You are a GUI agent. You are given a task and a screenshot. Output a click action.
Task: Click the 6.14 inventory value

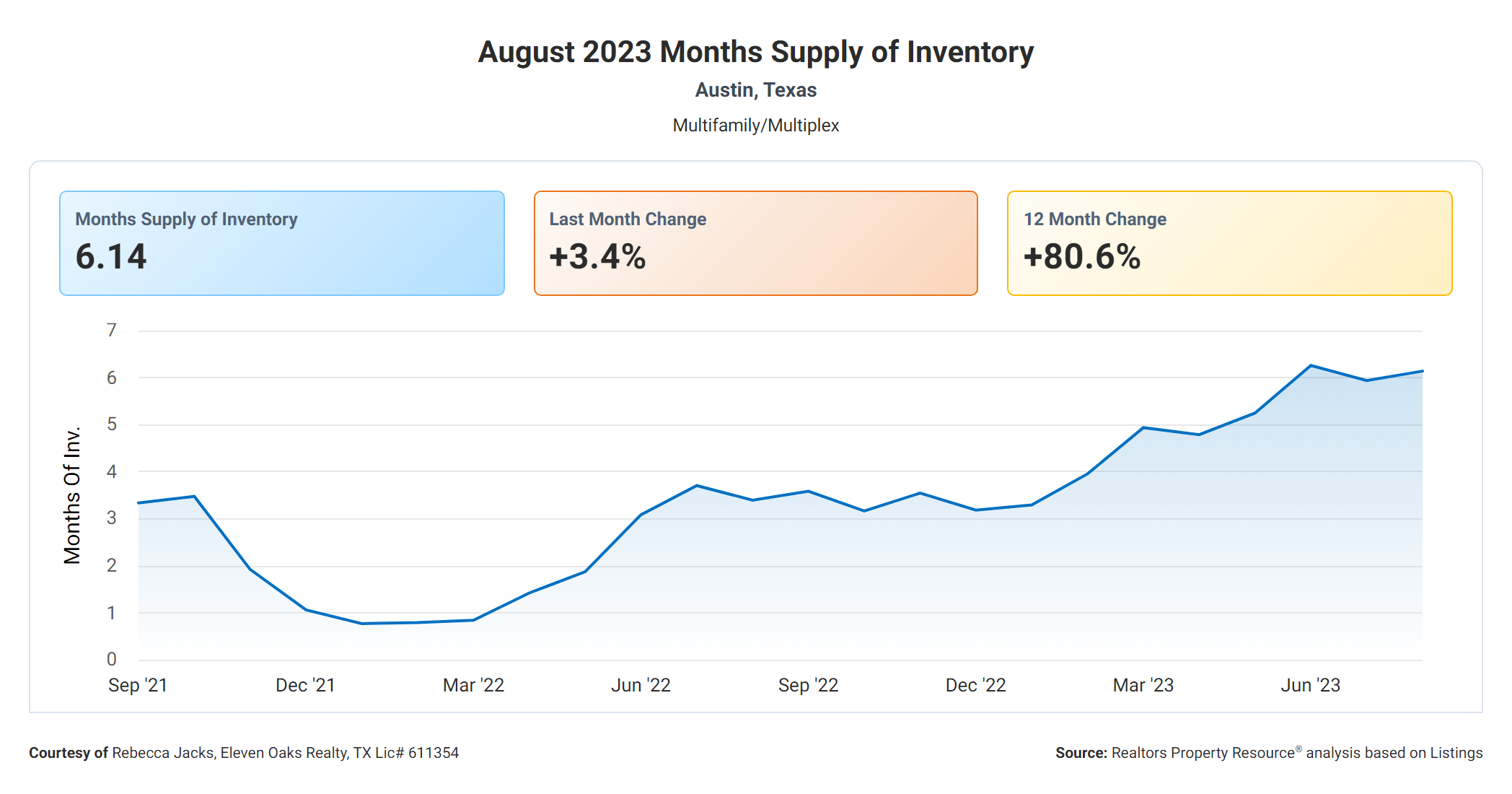(x=111, y=257)
